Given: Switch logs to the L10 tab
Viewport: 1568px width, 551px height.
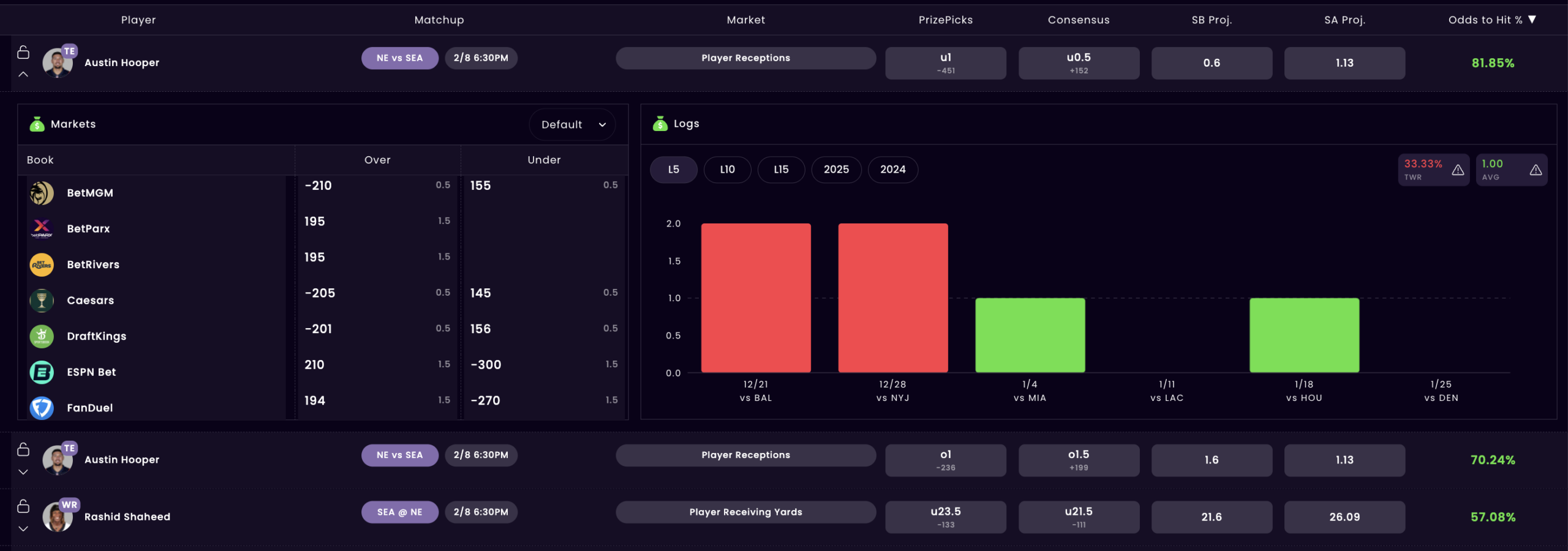Looking at the screenshot, I should [727, 170].
